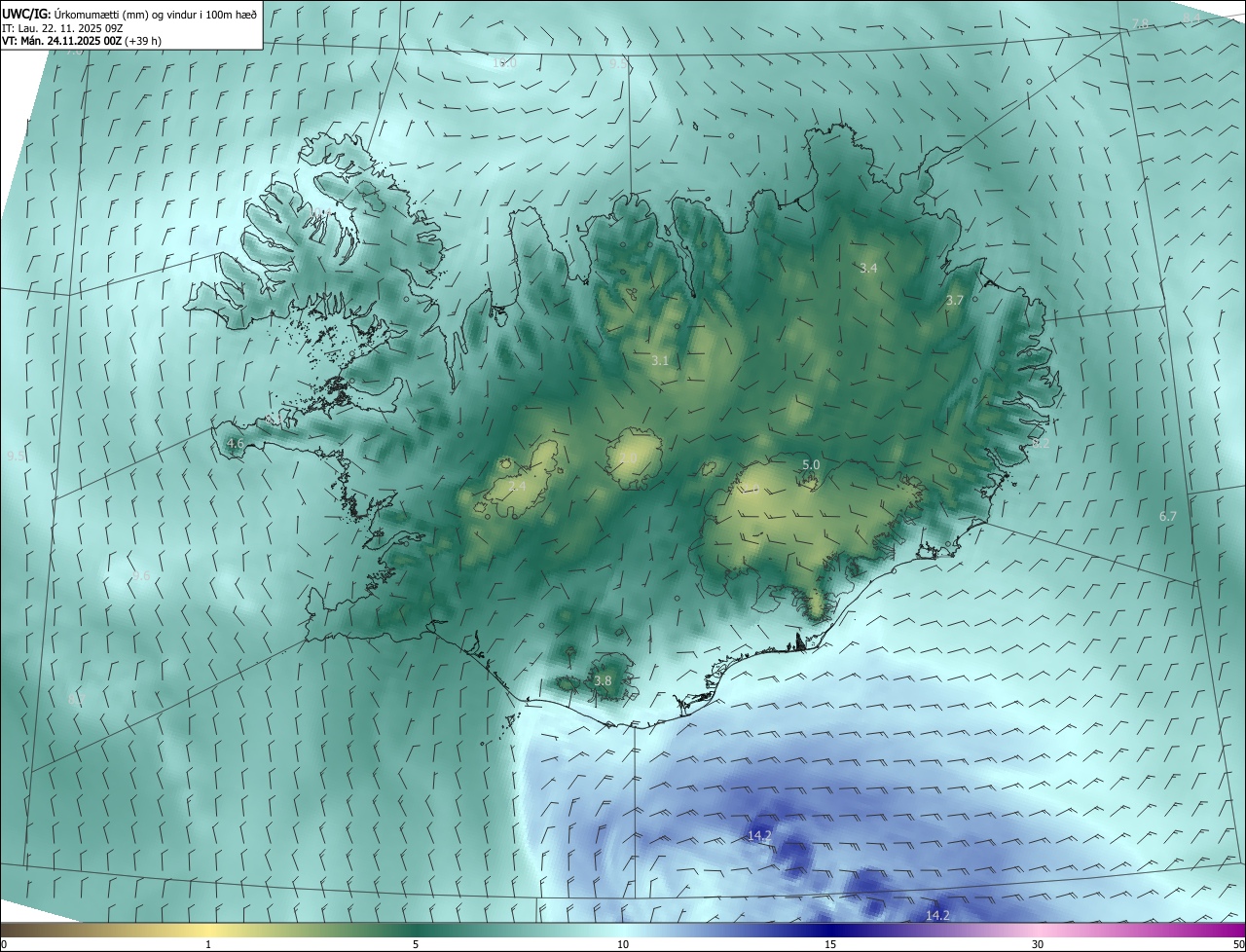Click the '10' tick on the colour scale
This screenshot has width=1246, height=952.
(623, 945)
